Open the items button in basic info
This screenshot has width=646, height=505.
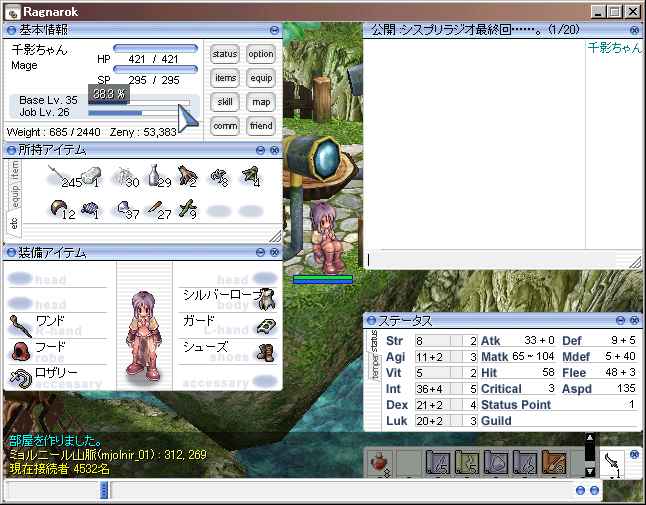pos(225,78)
